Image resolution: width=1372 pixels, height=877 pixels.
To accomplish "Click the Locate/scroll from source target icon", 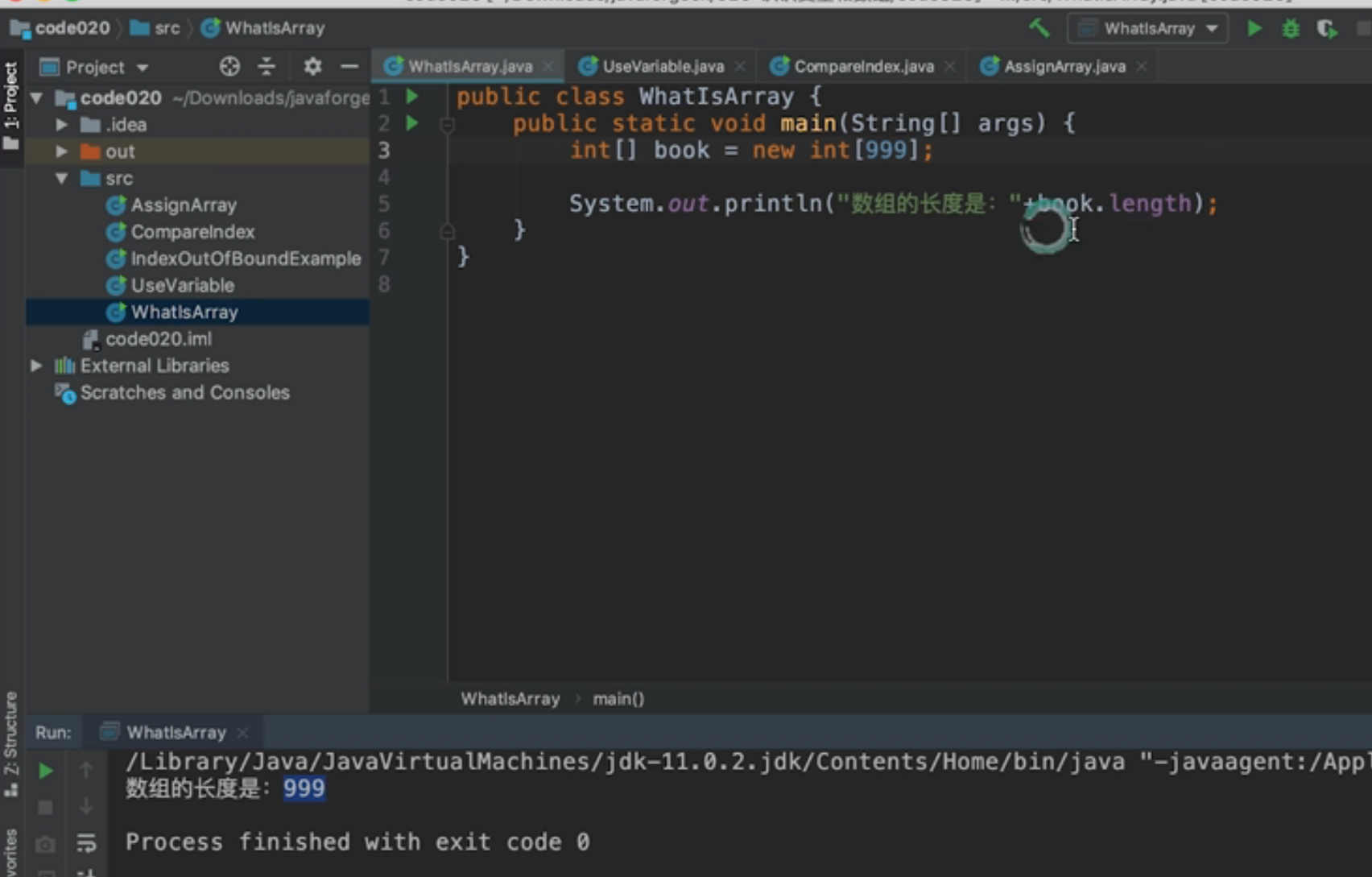I will pyautogui.click(x=229, y=66).
